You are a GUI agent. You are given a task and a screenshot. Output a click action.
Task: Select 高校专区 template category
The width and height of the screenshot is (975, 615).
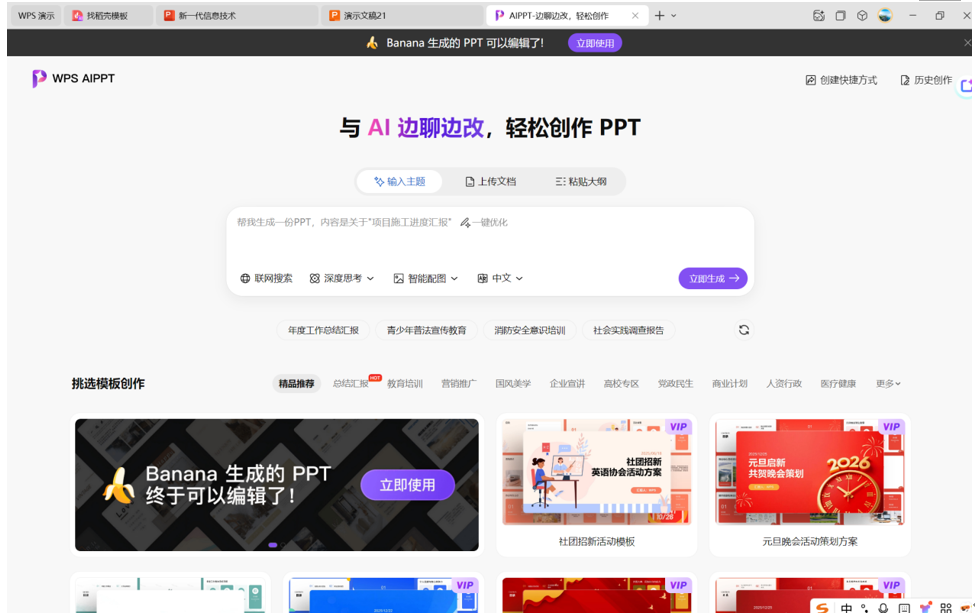click(621, 384)
